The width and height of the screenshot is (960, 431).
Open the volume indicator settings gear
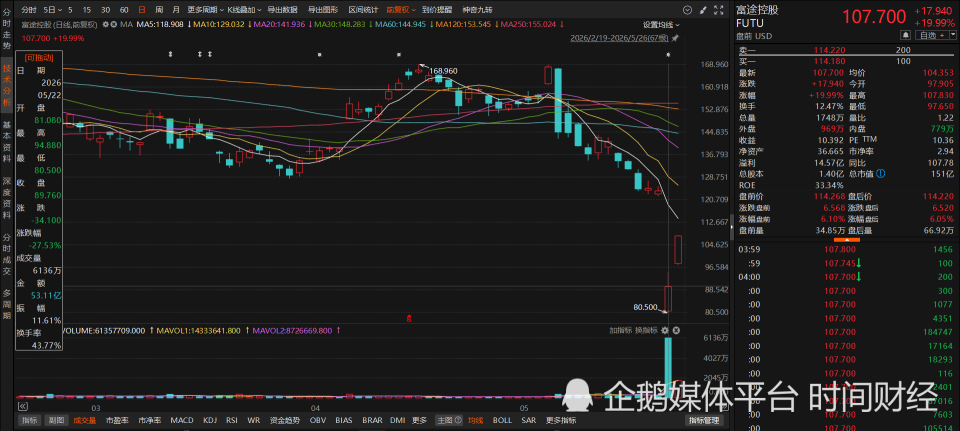[x=665, y=330]
